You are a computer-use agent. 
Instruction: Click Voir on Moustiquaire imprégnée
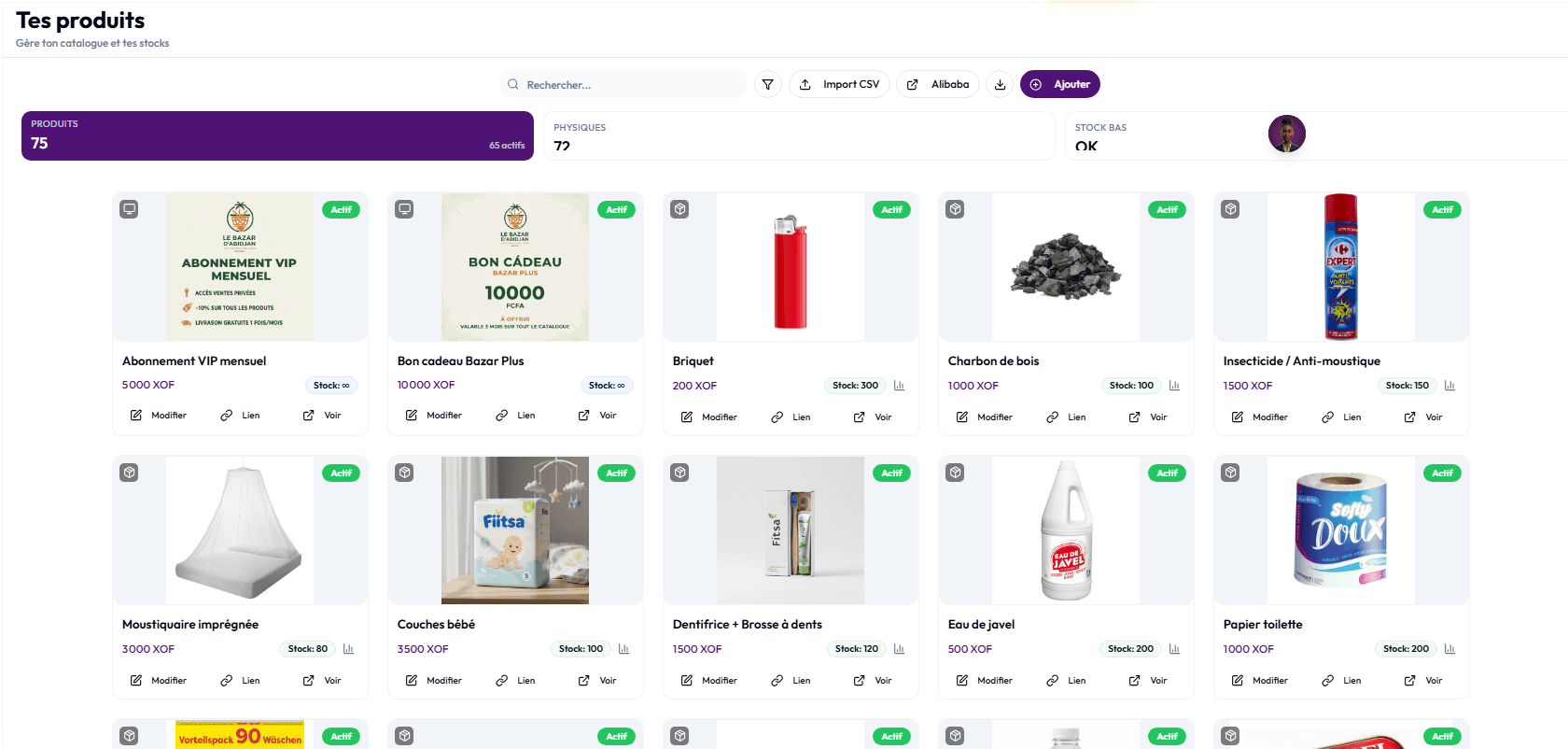pyautogui.click(x=322, y=681)
